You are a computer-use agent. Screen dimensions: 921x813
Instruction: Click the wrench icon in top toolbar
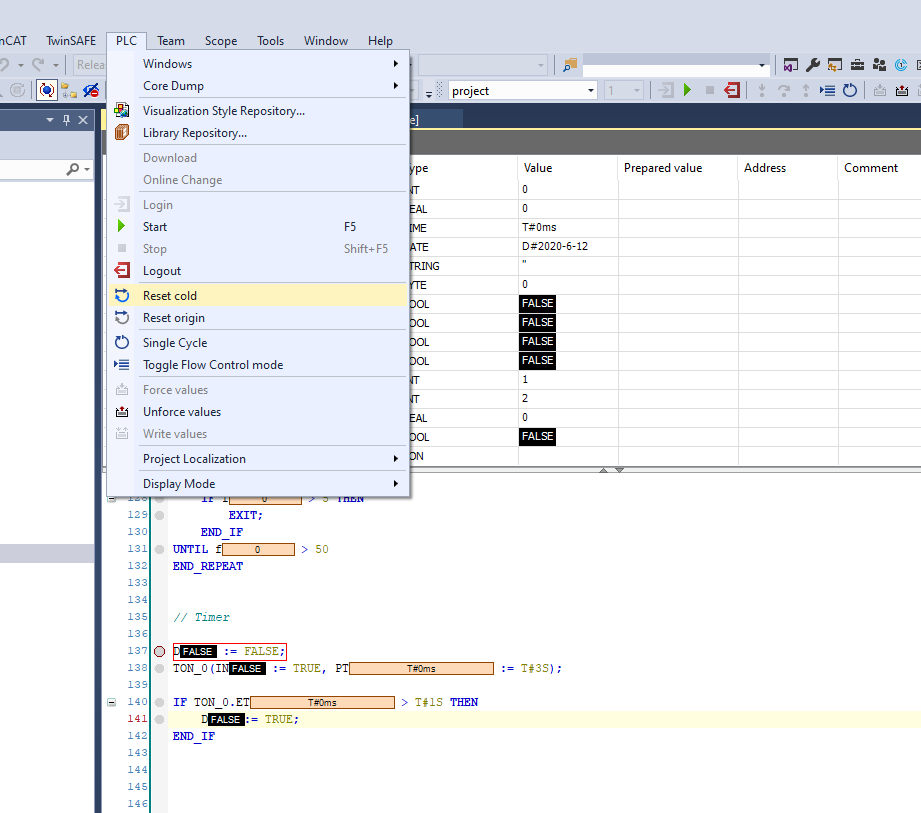pyautogui.click(x=812, y=65)
